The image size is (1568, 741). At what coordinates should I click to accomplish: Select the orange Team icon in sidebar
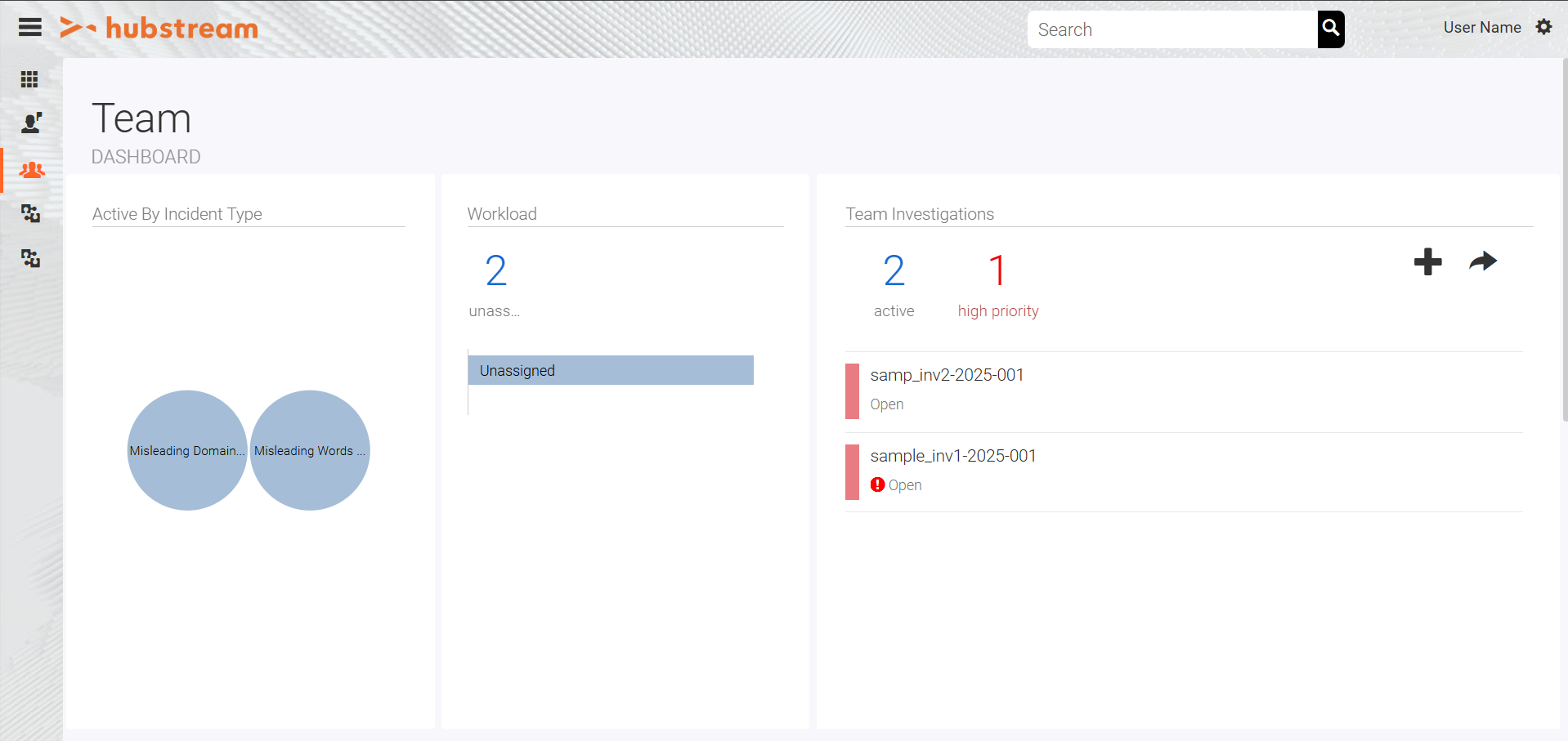pyautogui.click(x=31, y=170)
